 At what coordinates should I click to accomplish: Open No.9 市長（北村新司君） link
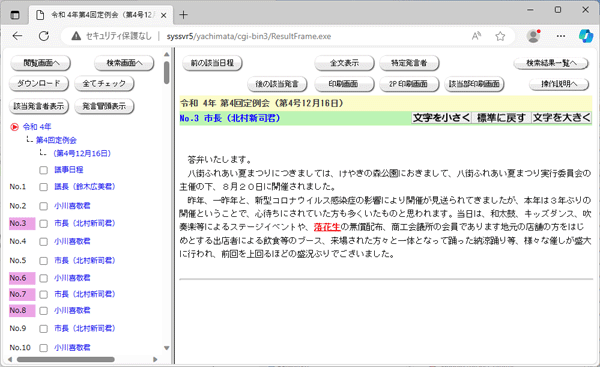85,328
